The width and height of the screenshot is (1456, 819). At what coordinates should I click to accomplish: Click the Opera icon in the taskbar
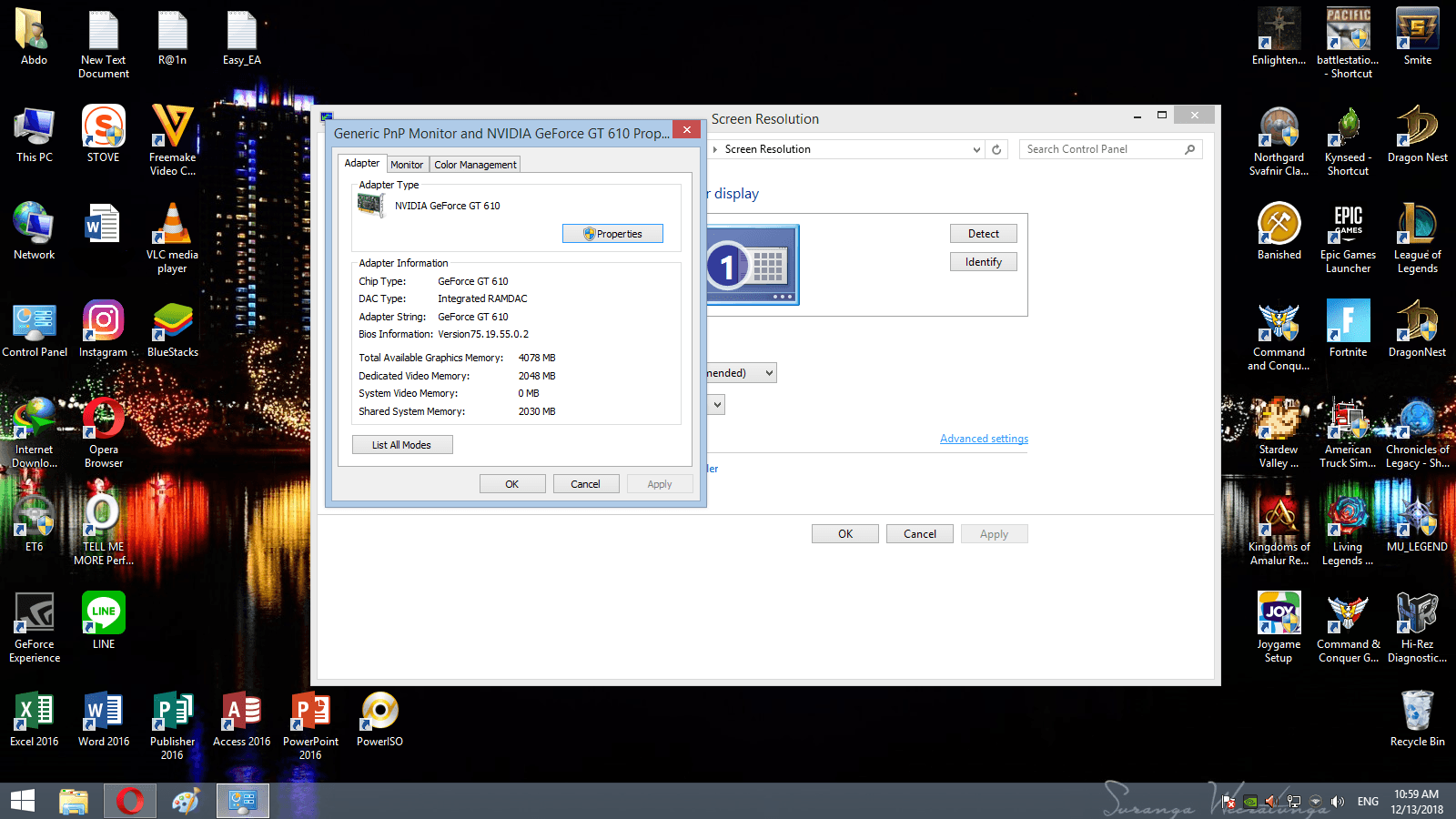click(129, 801)
